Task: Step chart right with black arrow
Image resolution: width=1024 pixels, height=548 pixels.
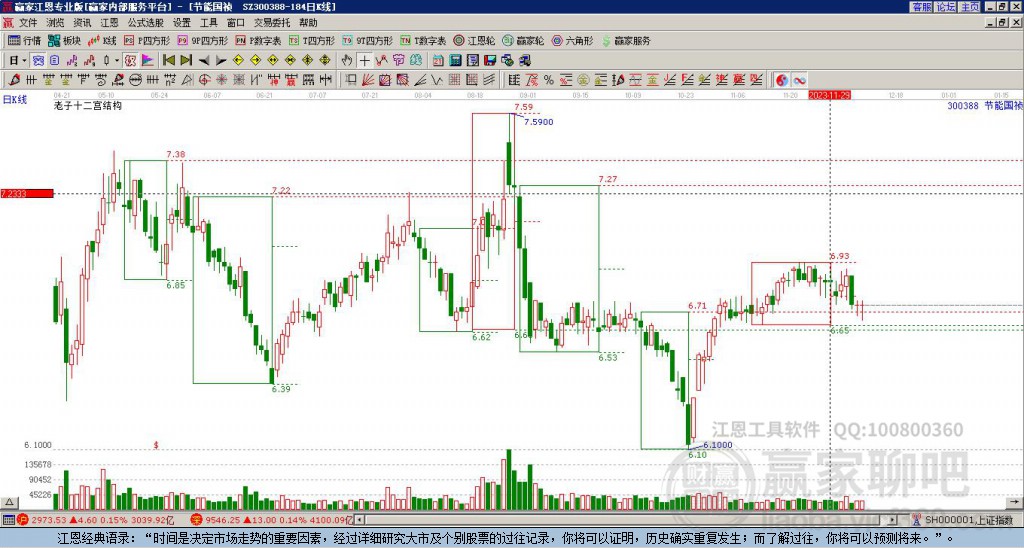Action: [221, 61]
